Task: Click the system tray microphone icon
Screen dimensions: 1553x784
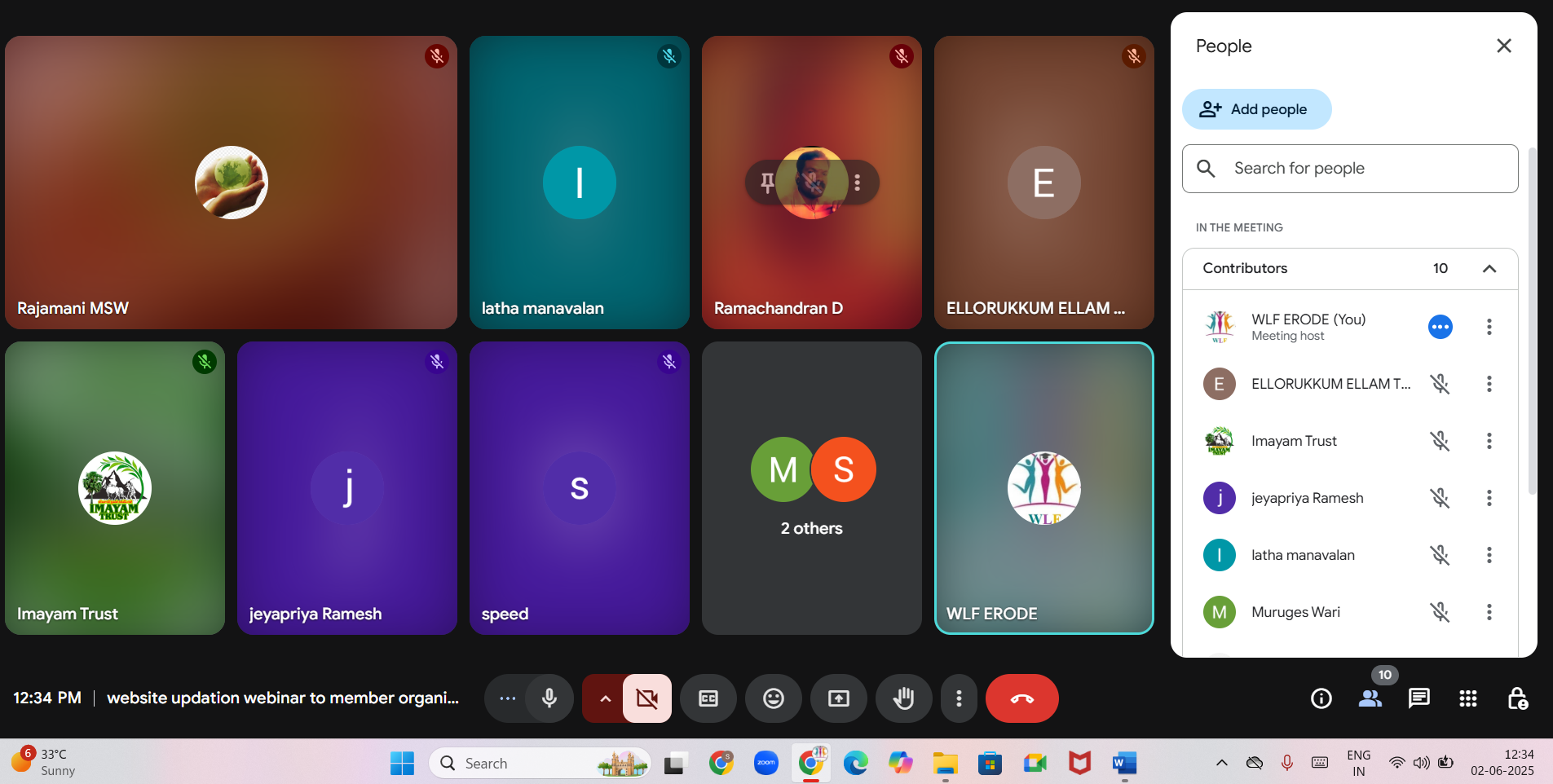Action: pos(1287,763)
